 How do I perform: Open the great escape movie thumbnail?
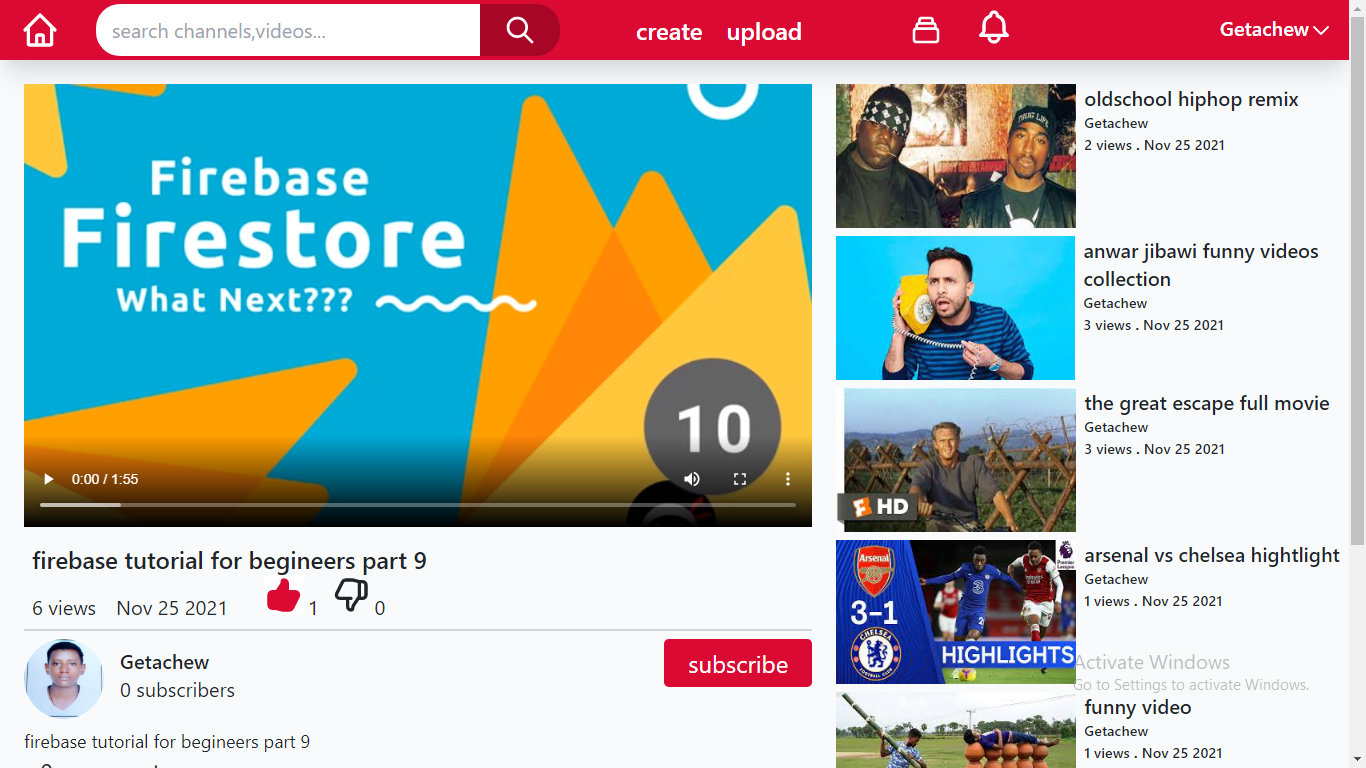point(956,460)
